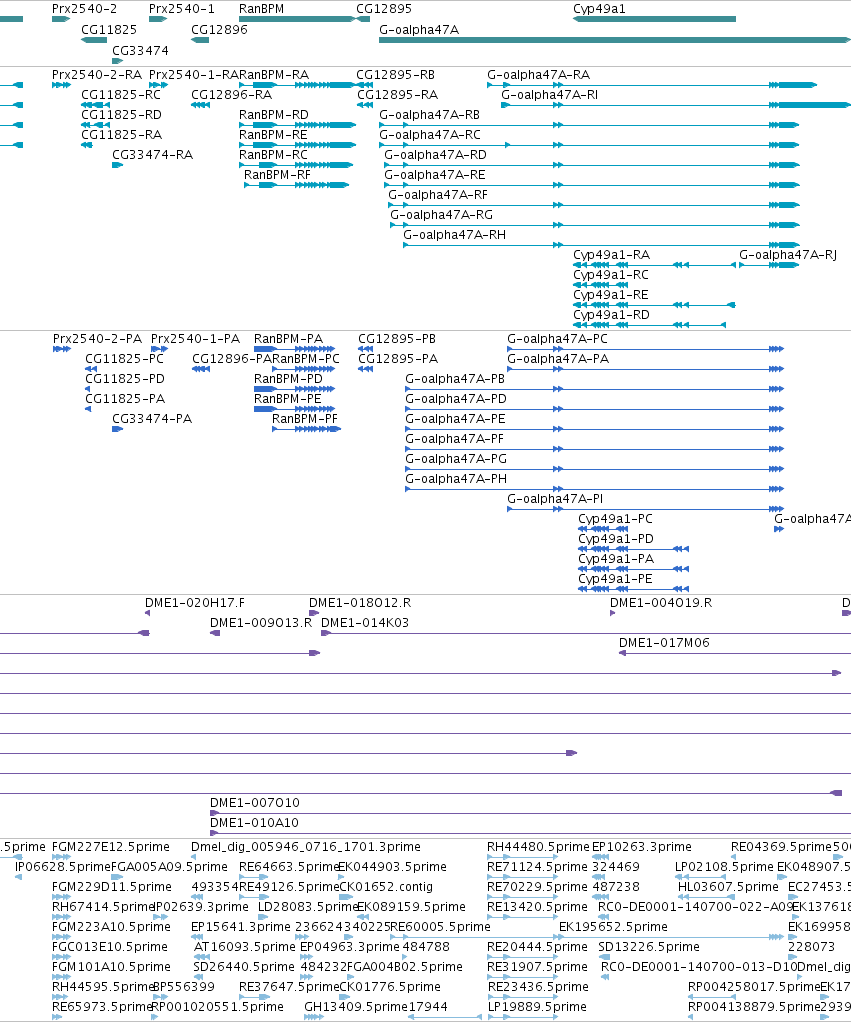
Task: Open transcript CG33474-RA
Action: click(152, 154)
